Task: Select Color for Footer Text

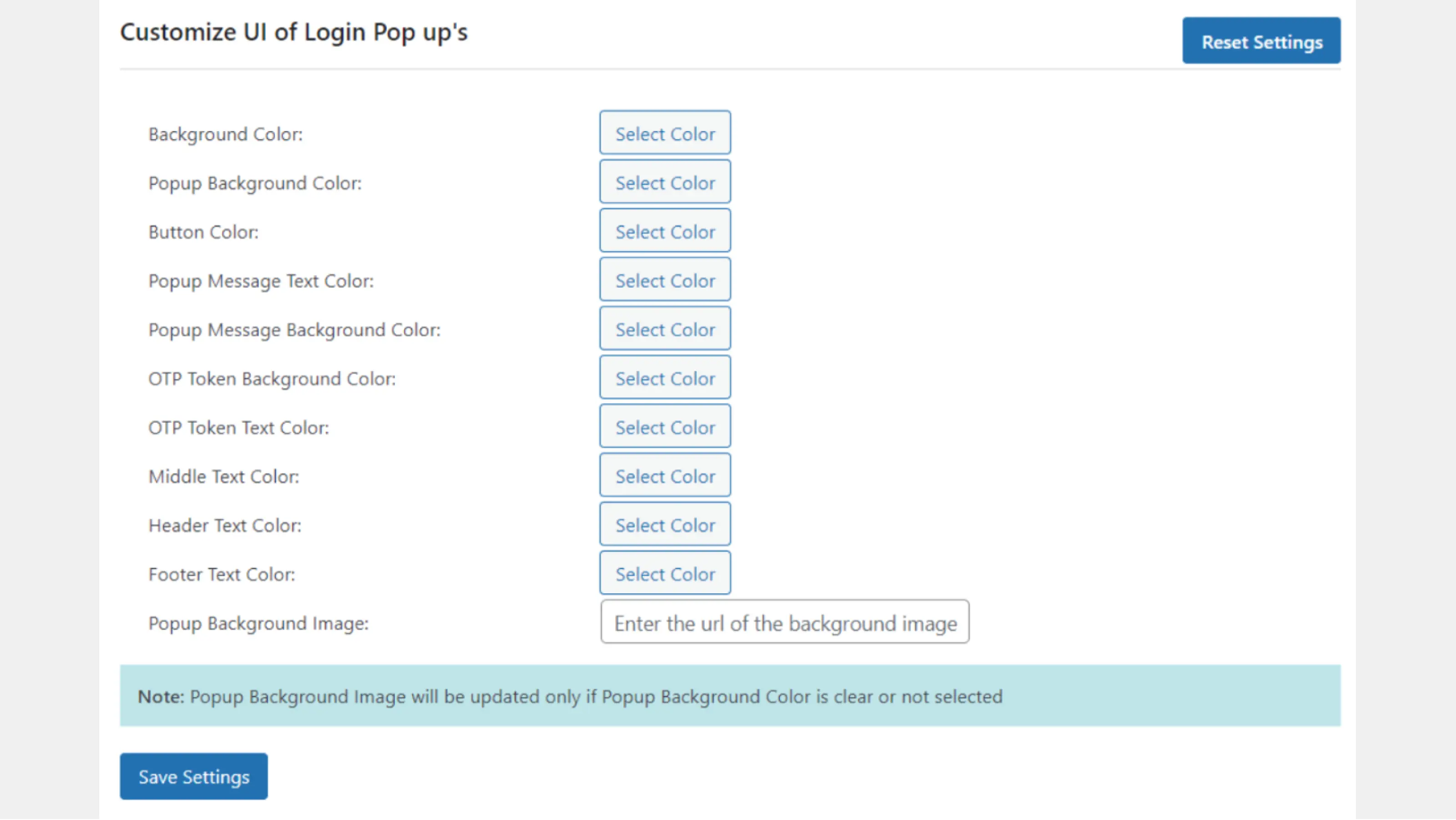Action: tap(665, 573)
